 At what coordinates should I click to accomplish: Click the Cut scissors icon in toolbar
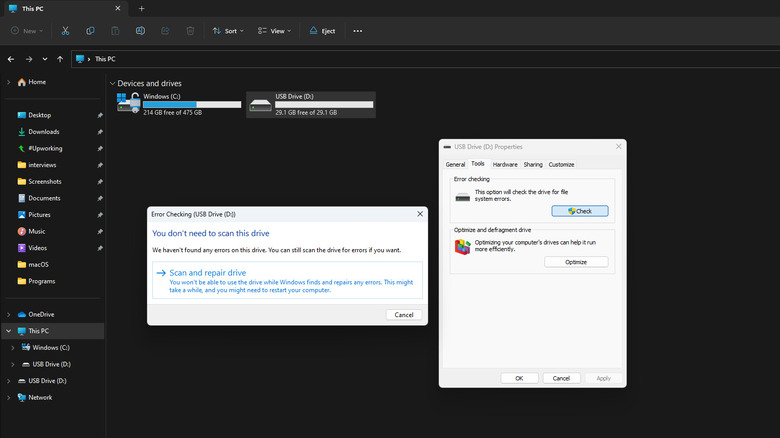point(65,31)
